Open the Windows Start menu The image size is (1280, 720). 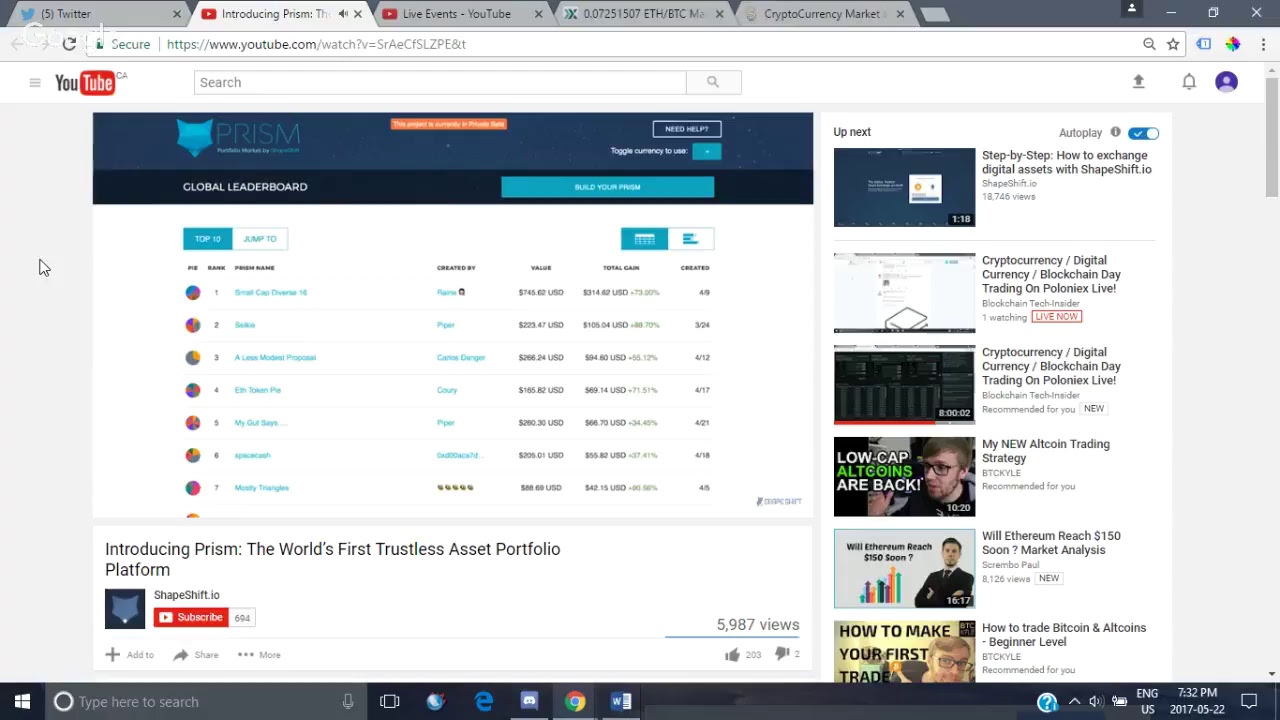pos(22,702)
